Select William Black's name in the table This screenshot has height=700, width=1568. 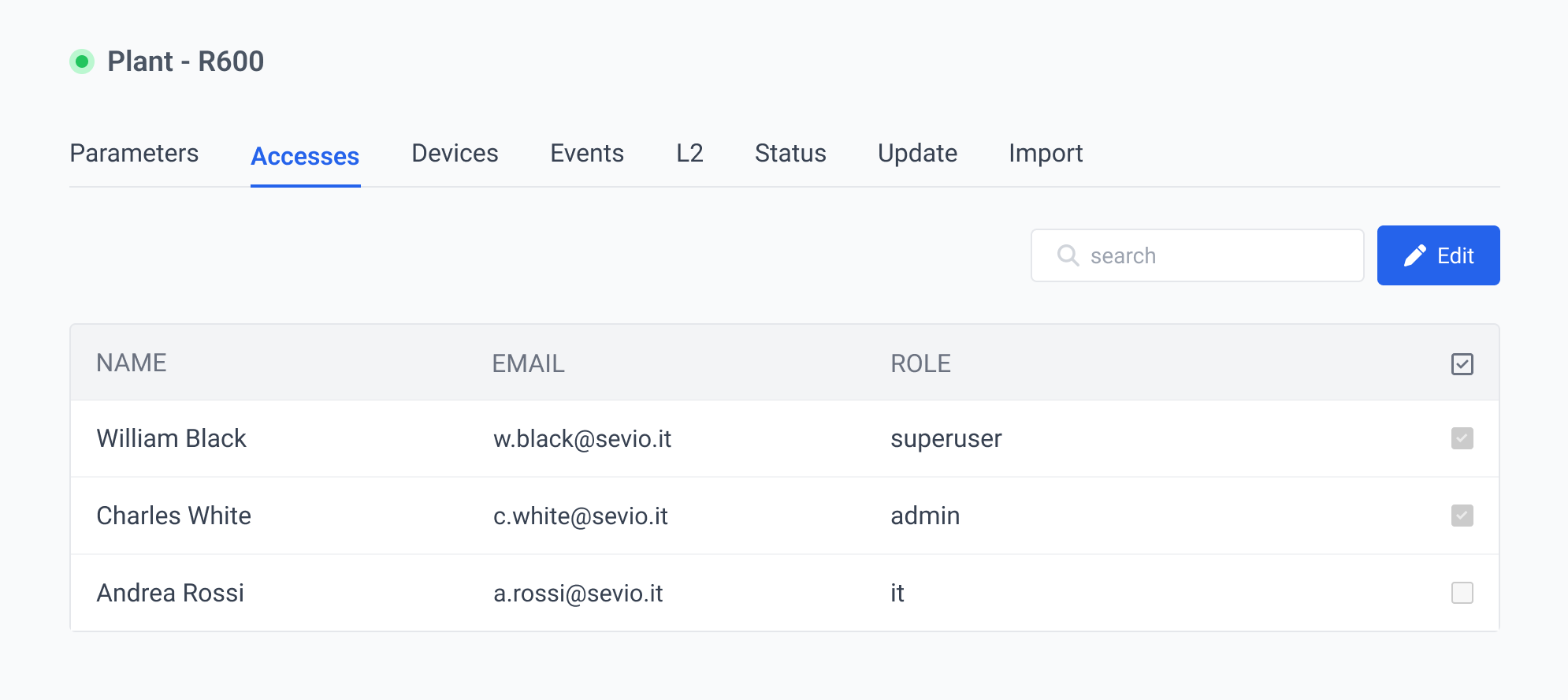[171, 438]
